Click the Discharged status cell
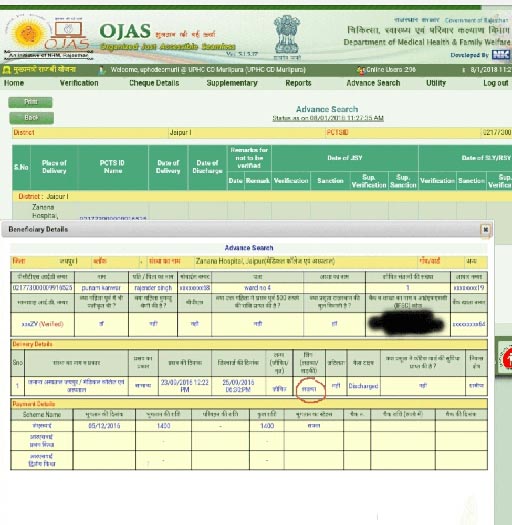Image resolution: width=512 pixels, height=525 pixels. click(x=363, y=386)
